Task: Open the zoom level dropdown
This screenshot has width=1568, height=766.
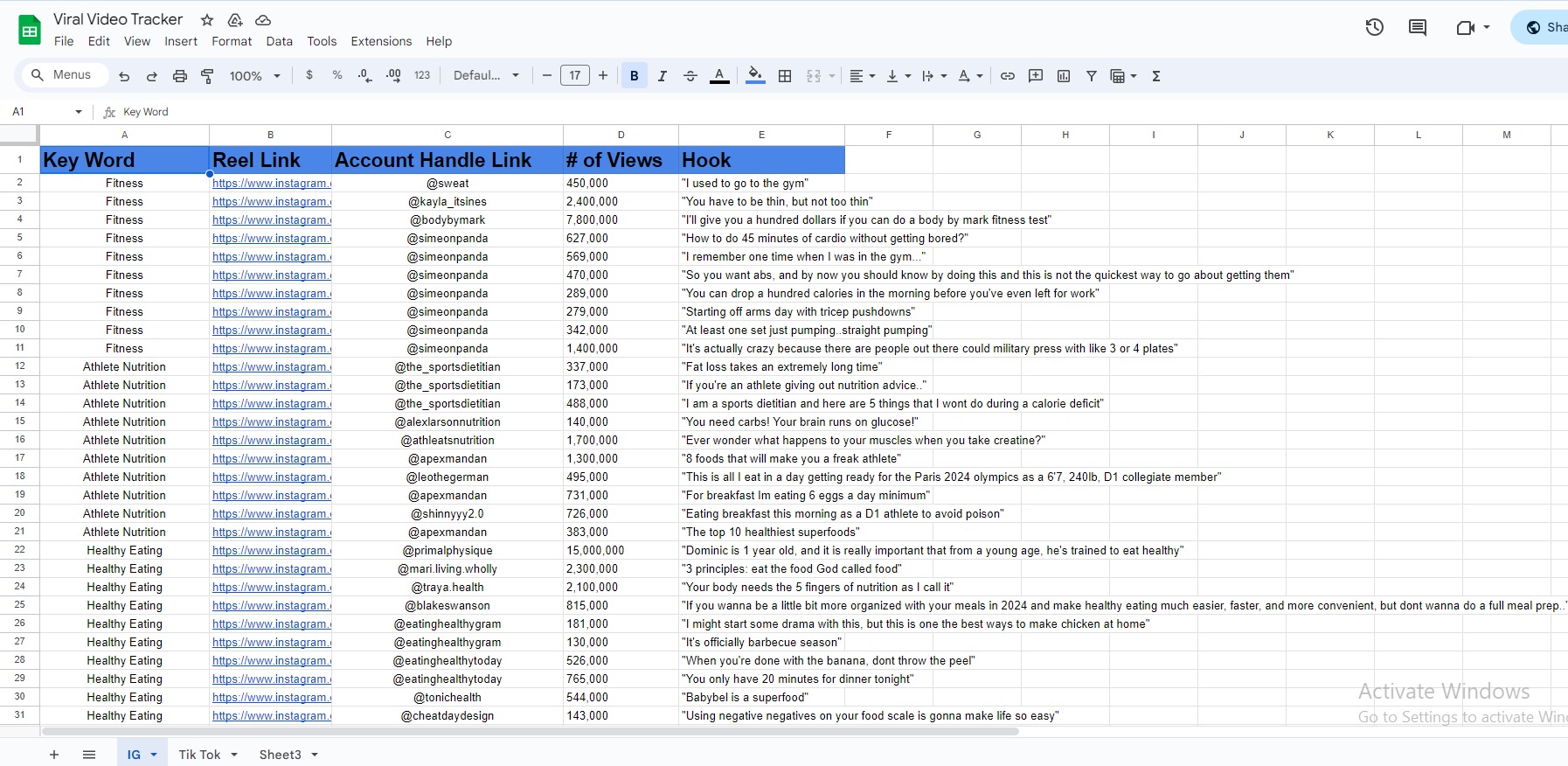Action: click(x=254, y=76)
